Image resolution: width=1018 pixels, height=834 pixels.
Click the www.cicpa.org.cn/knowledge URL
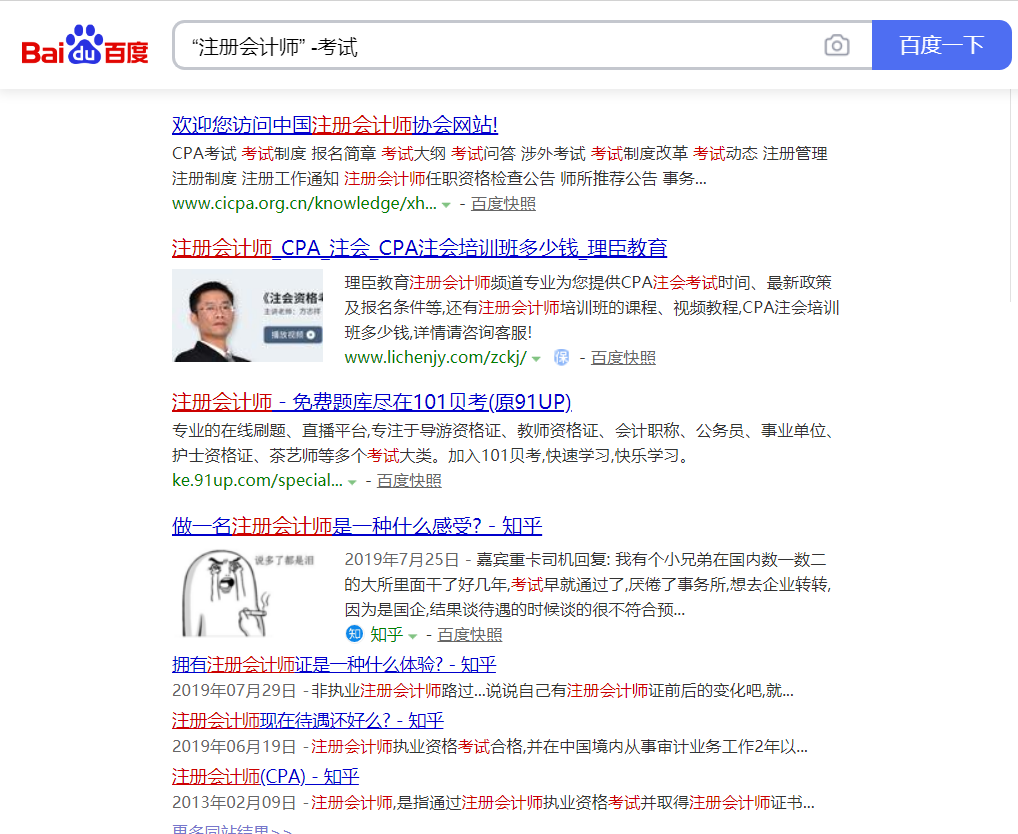304,204
